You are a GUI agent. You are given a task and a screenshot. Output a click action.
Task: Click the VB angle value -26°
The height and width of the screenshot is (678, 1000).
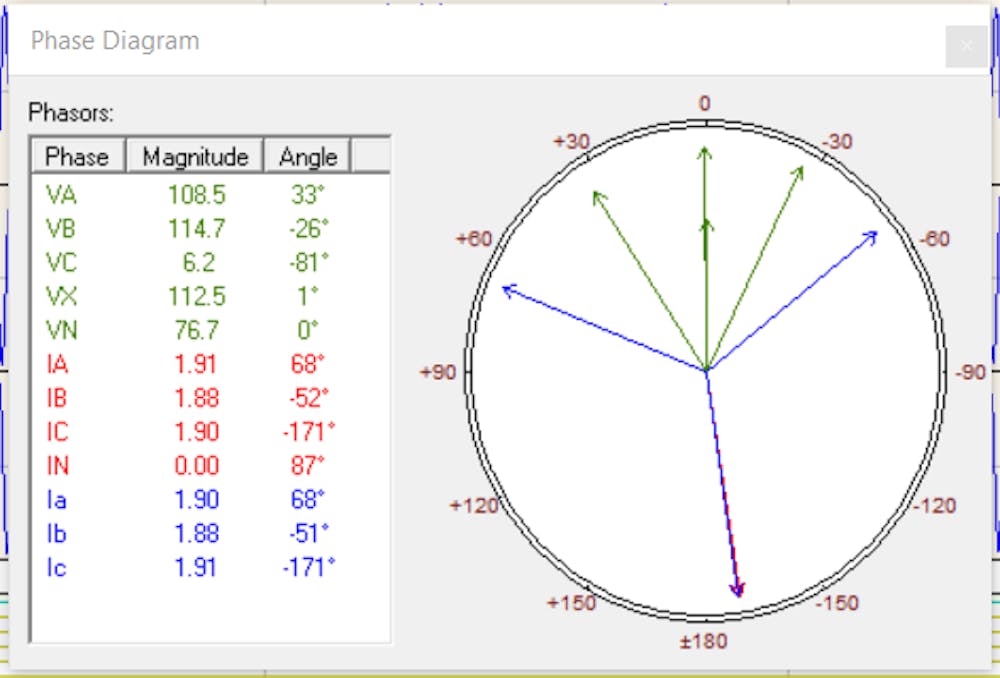(308, 228)
